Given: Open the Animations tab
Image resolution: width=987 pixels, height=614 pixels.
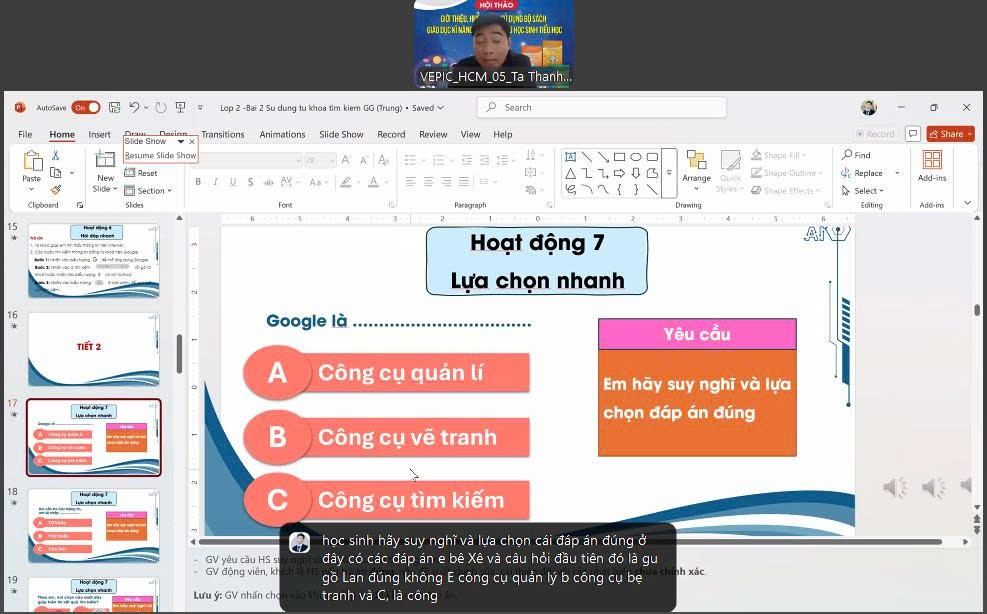Looking at the screenshot, I should tap(282, 134).
